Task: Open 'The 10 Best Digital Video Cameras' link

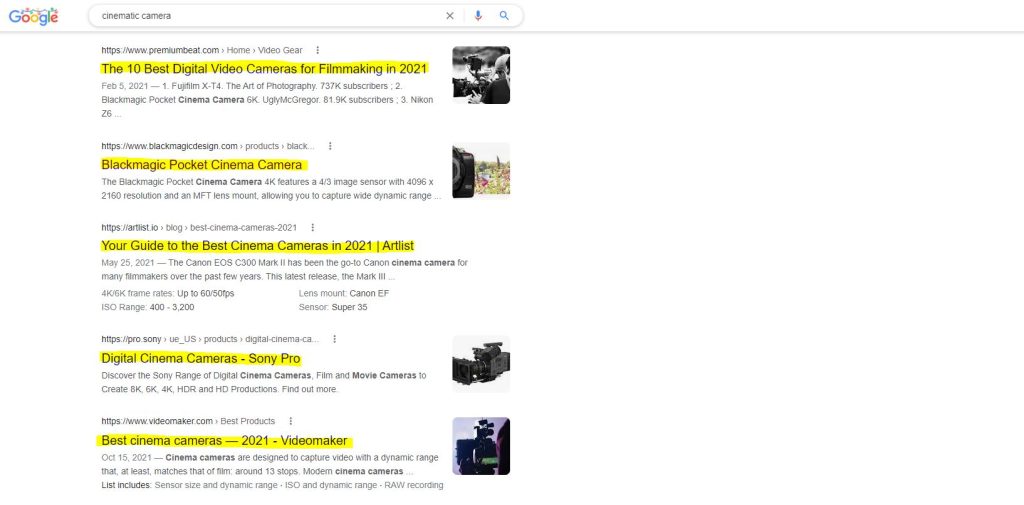Action: pyautogui.click(x=264, y=69)
